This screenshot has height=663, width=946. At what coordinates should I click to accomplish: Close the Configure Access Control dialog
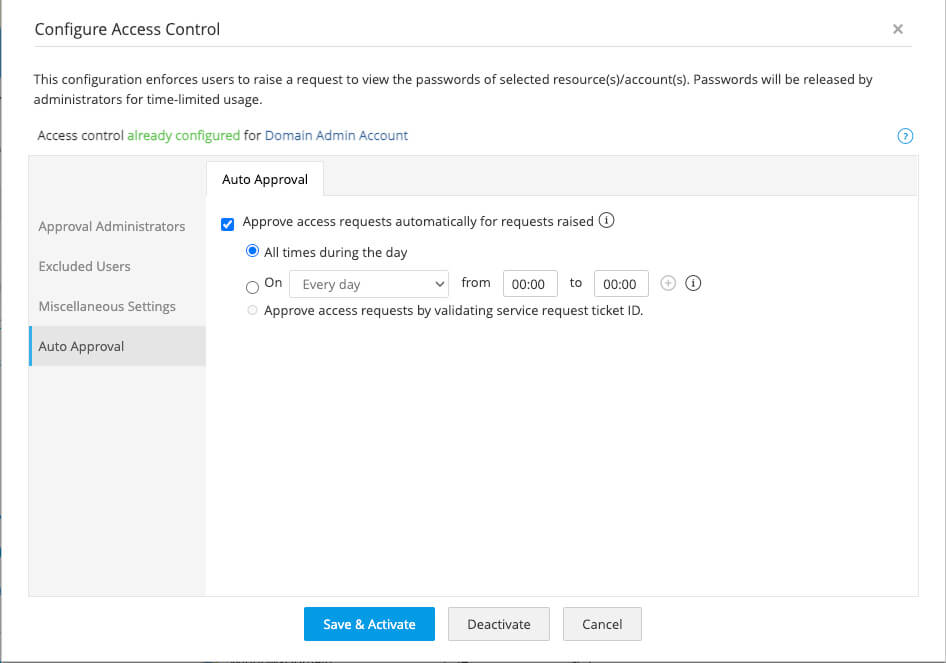[x=898, y=29]
